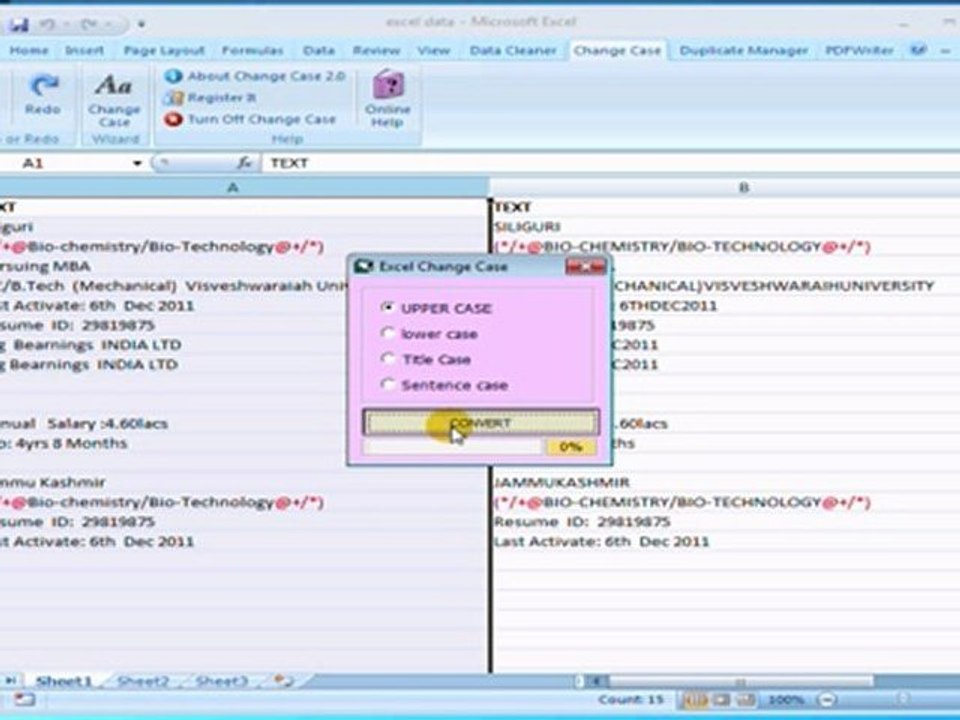Image resolution: width=960 pixels, height=720 pixels.
Task: Click the macro record icon in status bar
Action: (x=24, y=699)
